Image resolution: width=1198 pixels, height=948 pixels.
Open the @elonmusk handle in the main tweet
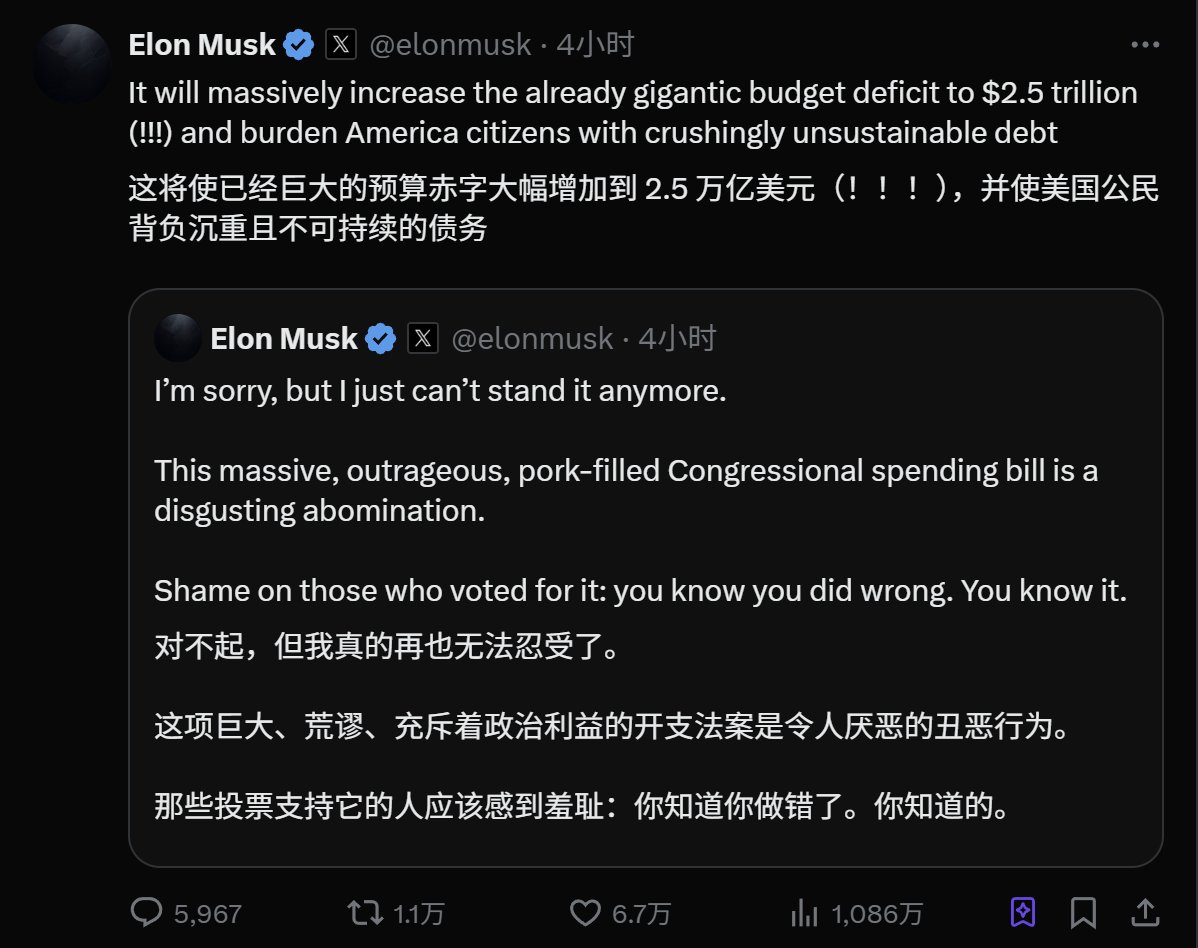(x=450, y=45)
